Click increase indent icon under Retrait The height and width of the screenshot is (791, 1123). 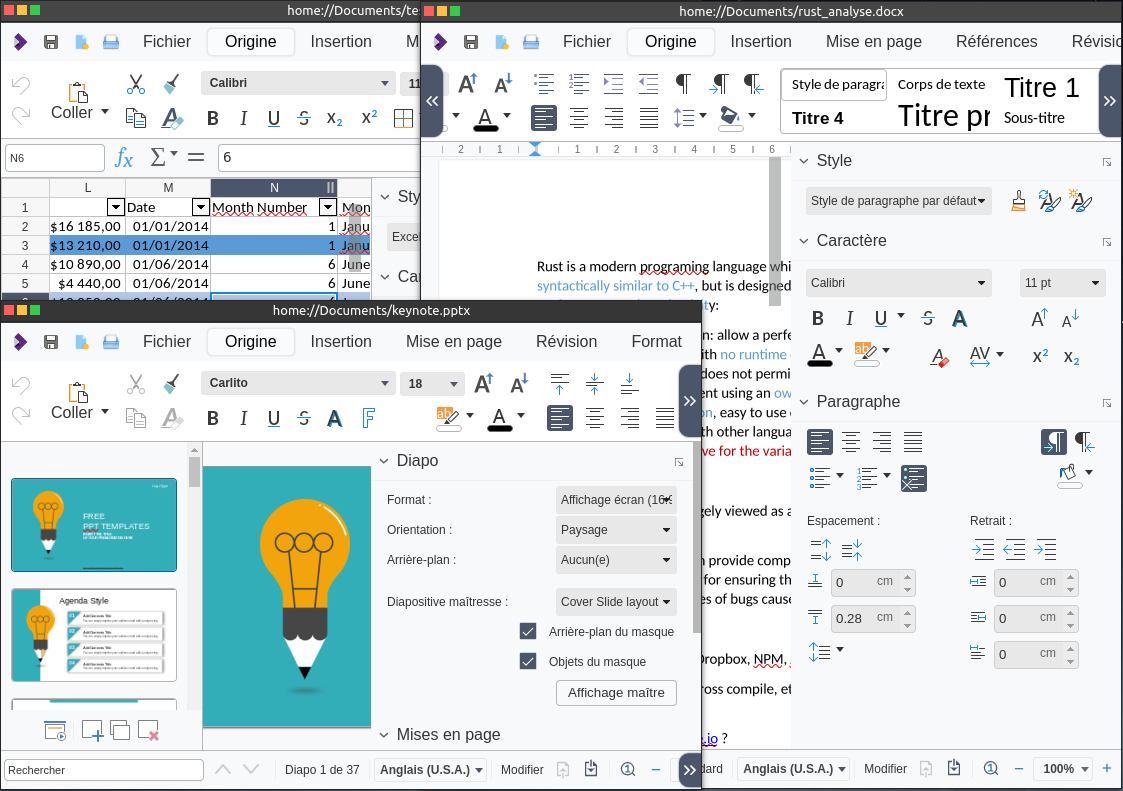[x=983, y=550]
